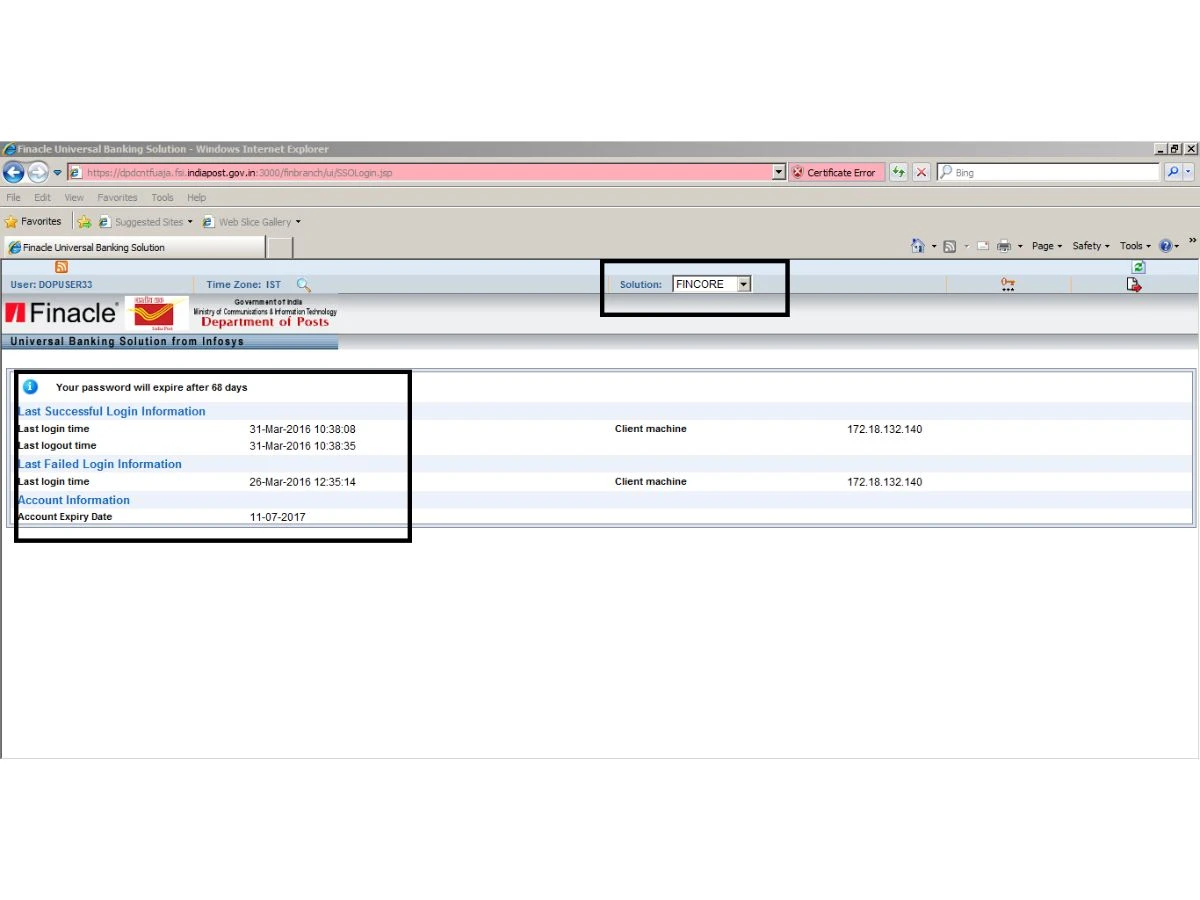Click the Favorites star button
This screenshot has width=1200, height=900.
coord(34,222)
